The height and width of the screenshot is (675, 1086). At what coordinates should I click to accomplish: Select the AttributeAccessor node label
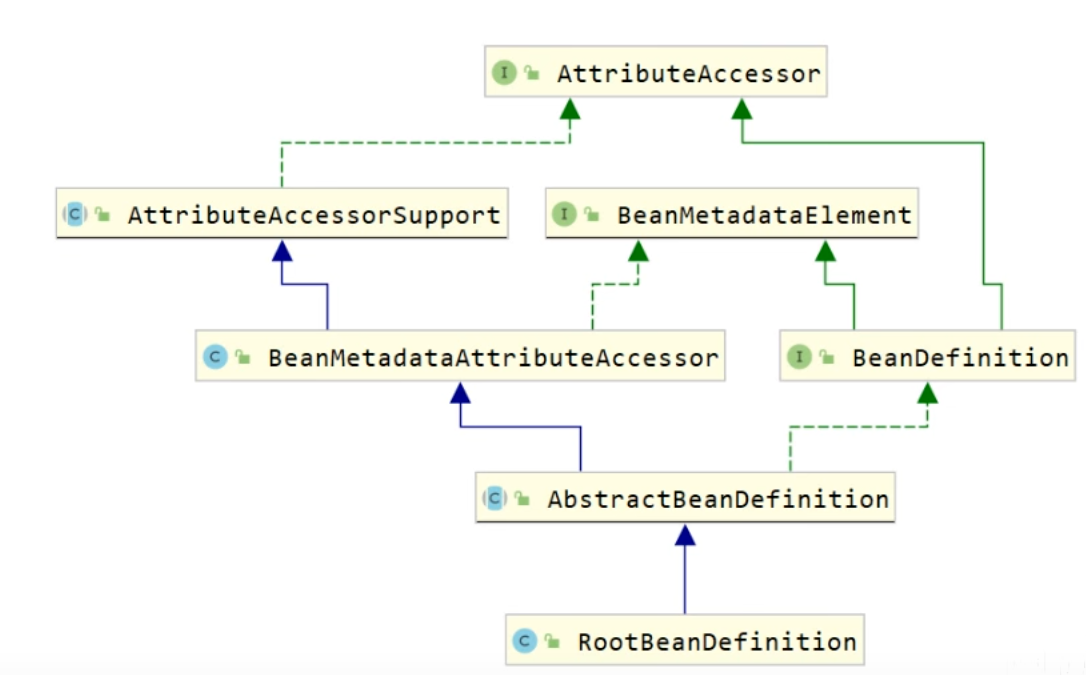[x=689, y=74]
